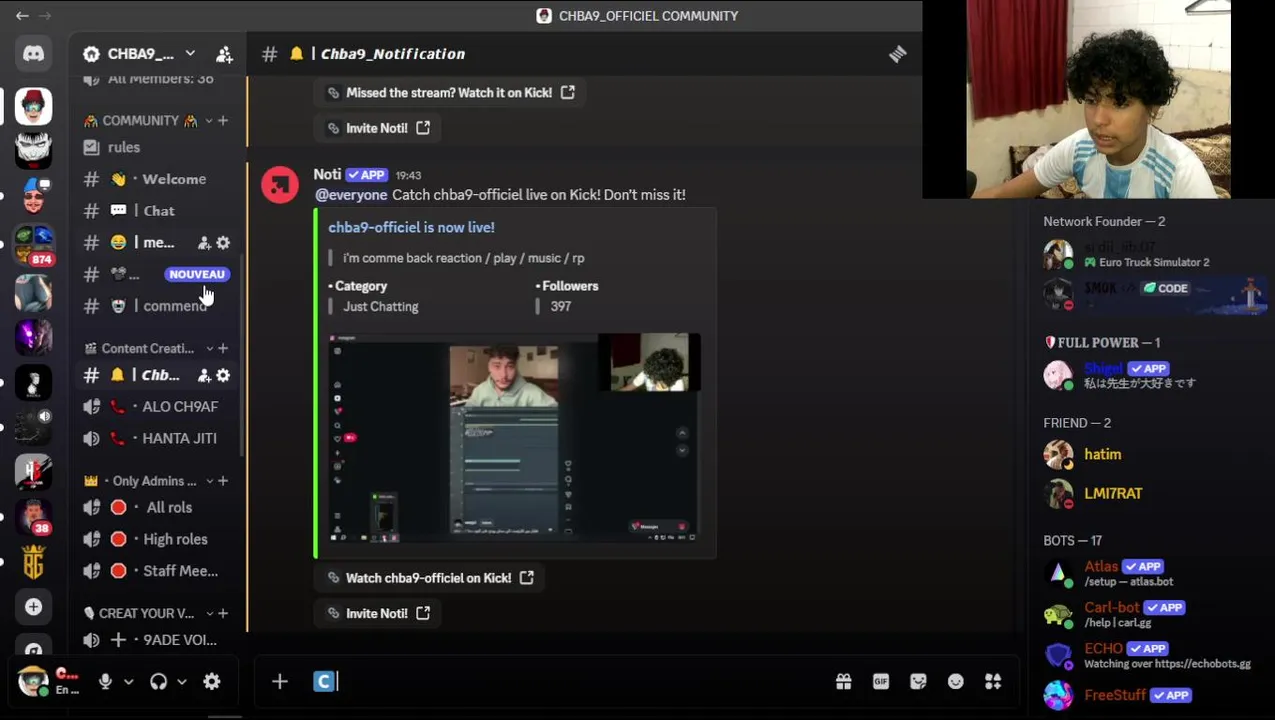
Task: Join Staff Mee... voice channel
Action: point(157,571)
